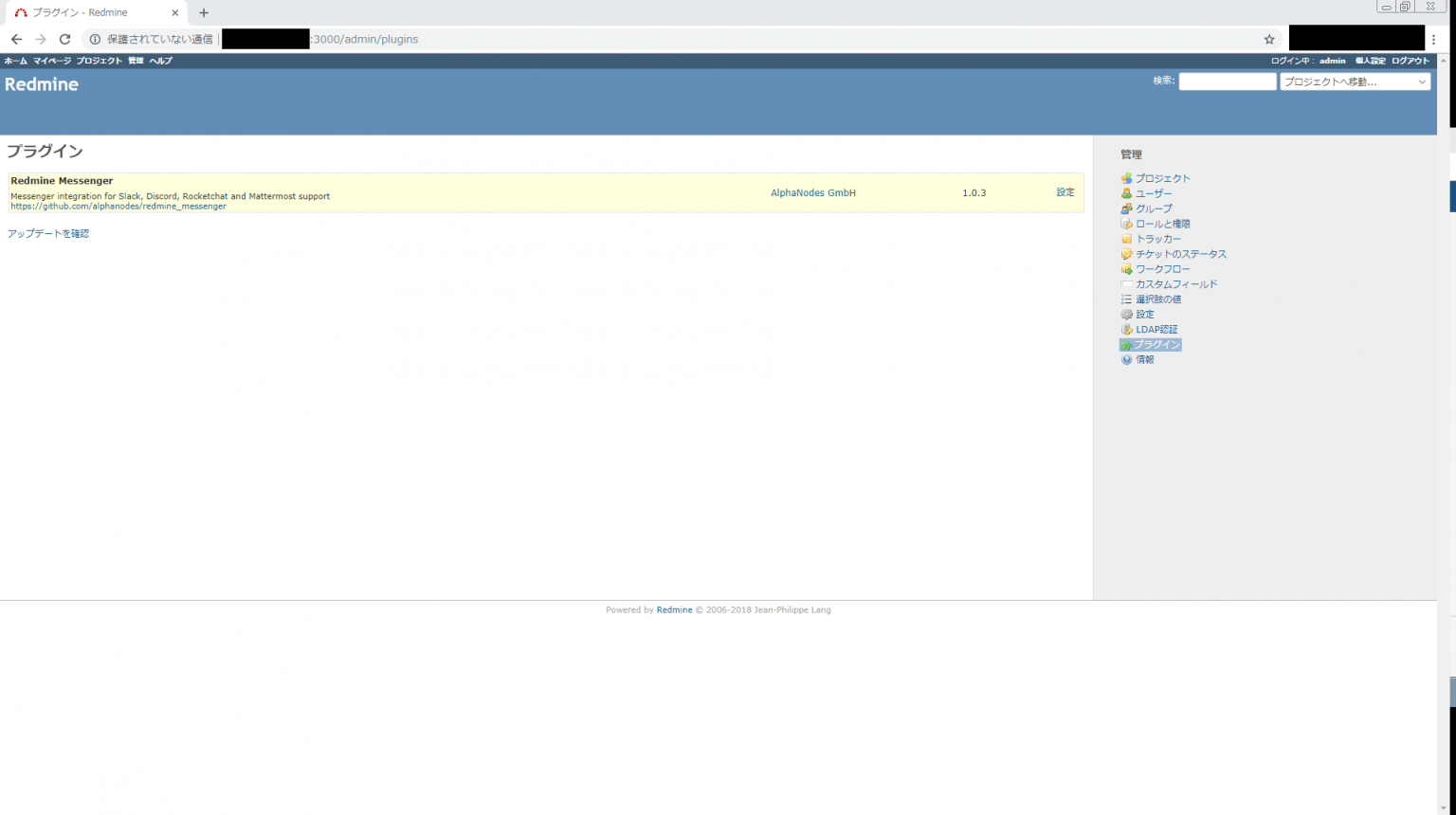Screen dimensions: 1456x815
Task: Click the 情報 info icon
Action: 1126,359
